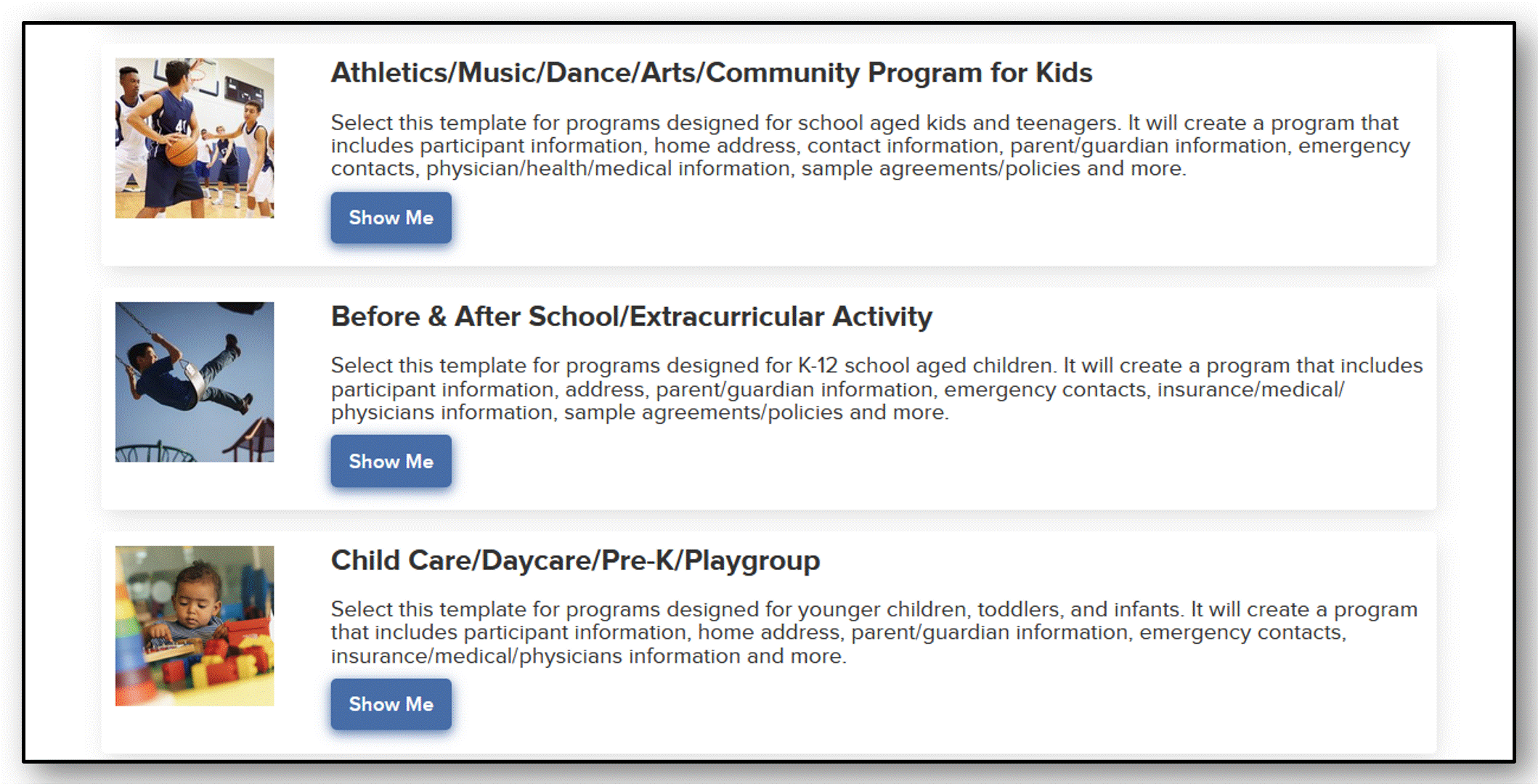The height and width of the screenshot is (784, 1538).
Task: Click Show Me under Athletics/Music/Dance program
Action: tap(391, 218)
